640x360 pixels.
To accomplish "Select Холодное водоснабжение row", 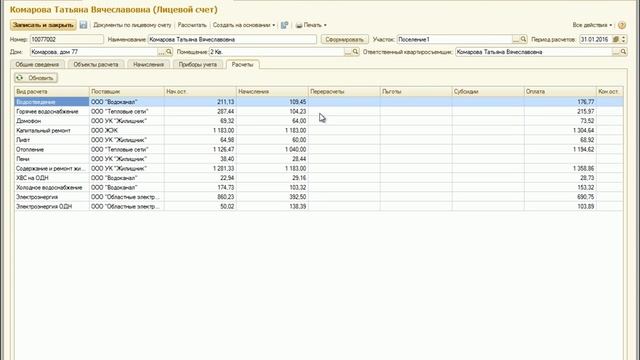I will [x=319, y=187].
